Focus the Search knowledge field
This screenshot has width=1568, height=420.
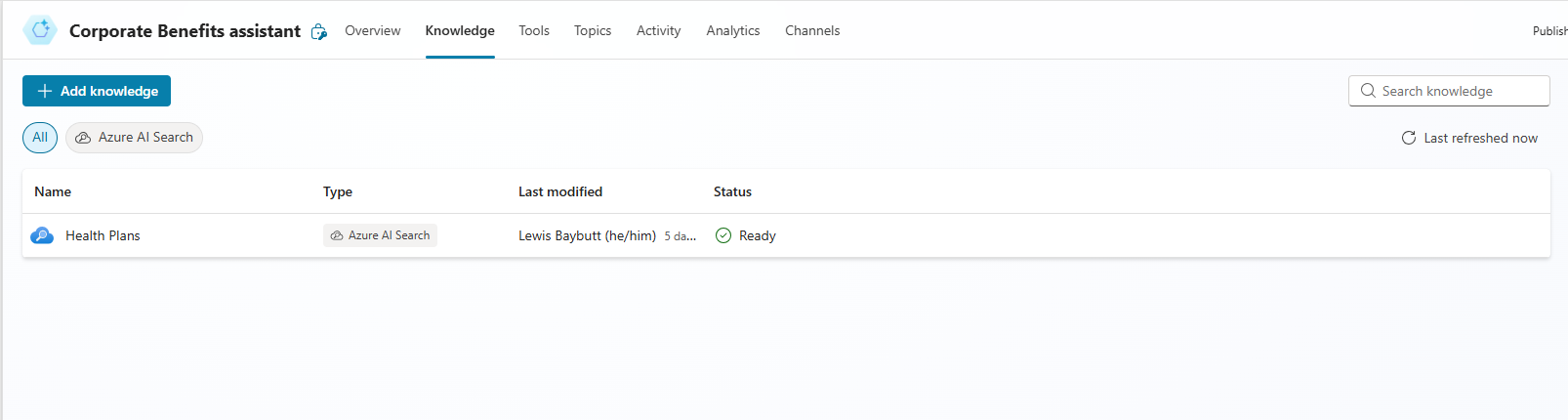[1449, 91]
